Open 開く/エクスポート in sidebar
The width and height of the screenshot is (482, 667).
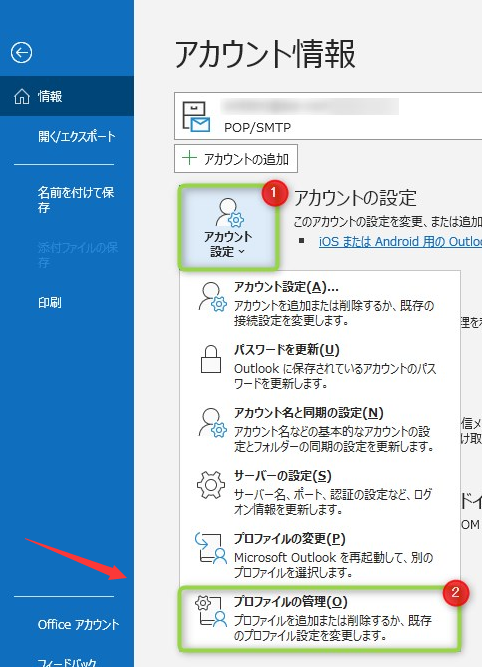pos(77,137)
